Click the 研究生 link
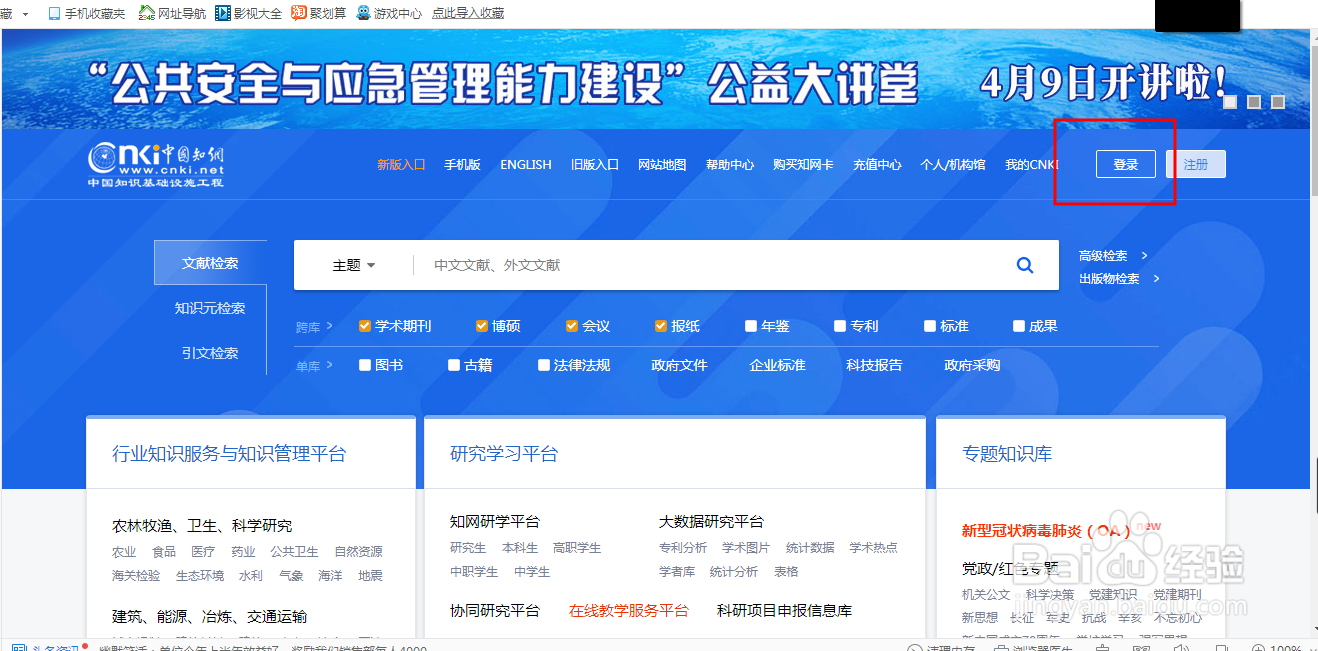Screen dimensions: 1318x651 [468, 547]
